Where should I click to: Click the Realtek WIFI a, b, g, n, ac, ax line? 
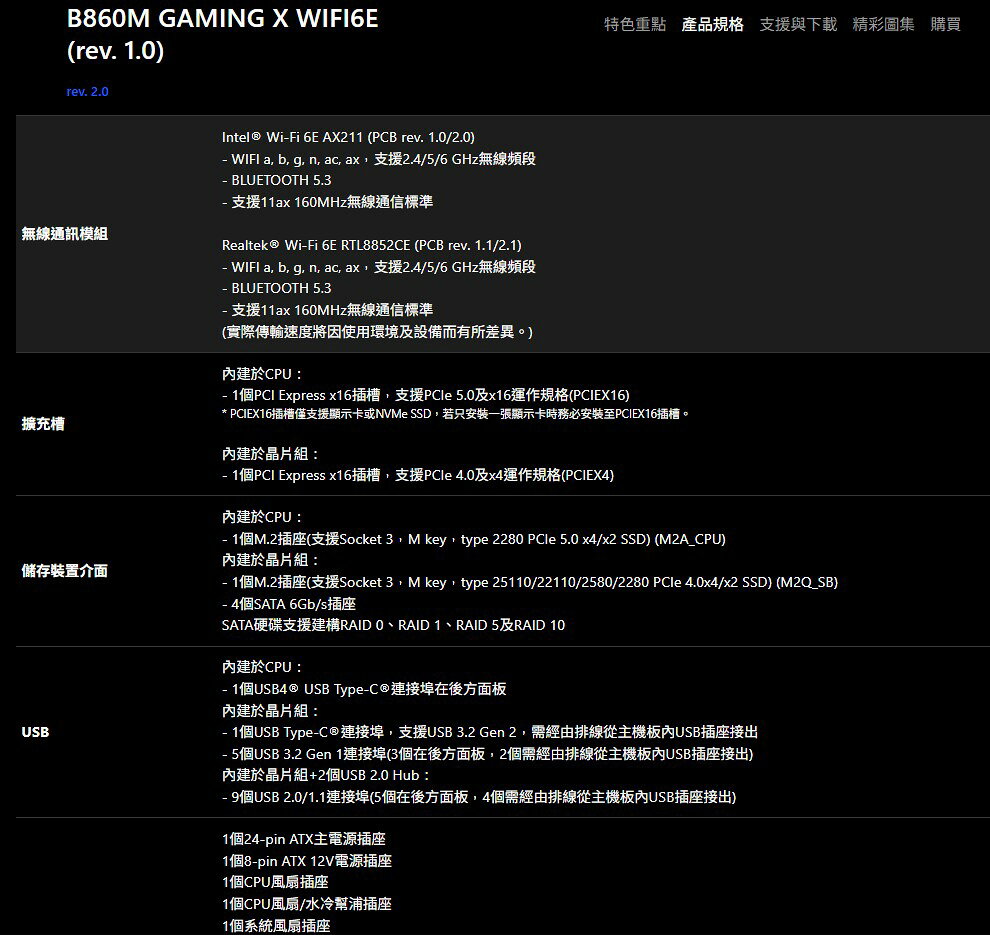click(378, 267)
